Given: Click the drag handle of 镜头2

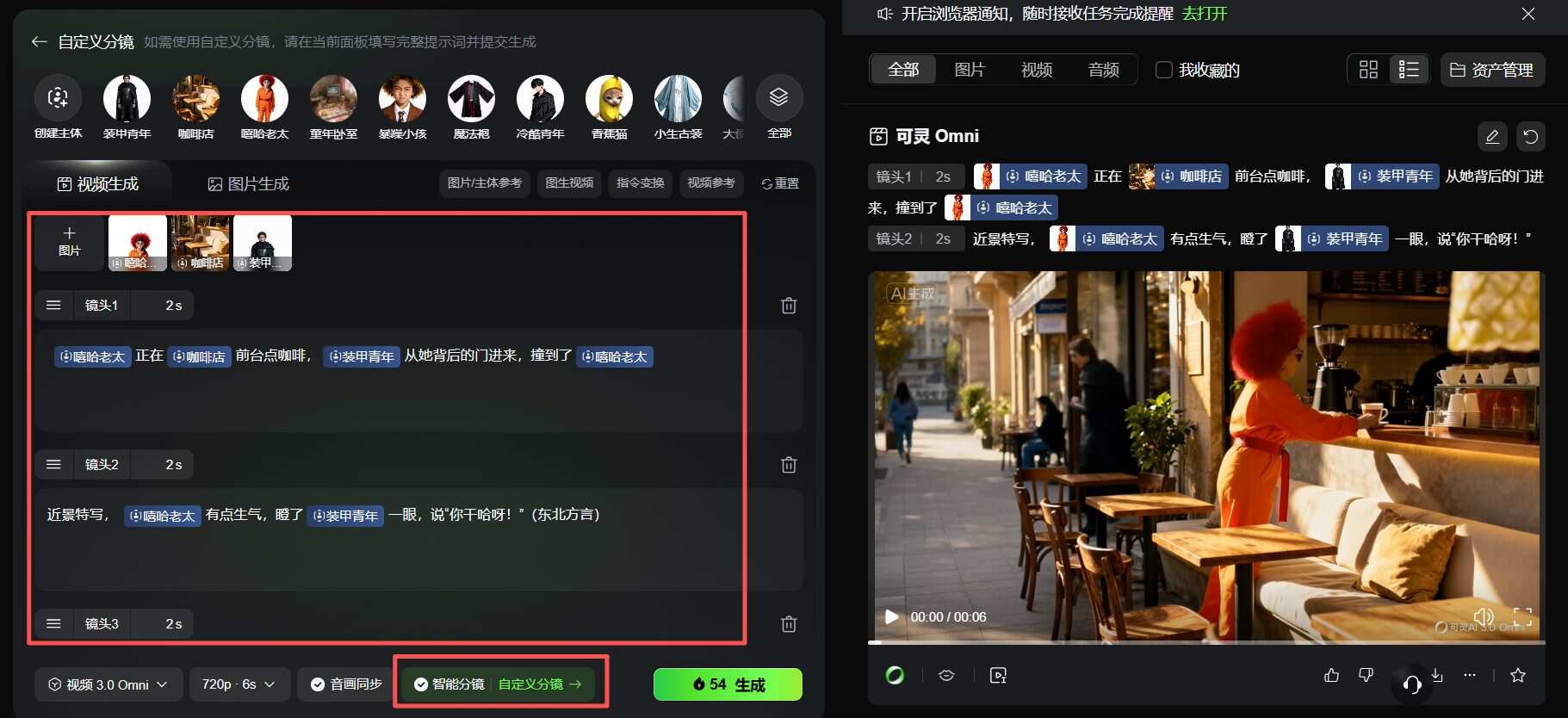Looking at the screenshot, I should (x=53, y=464).
